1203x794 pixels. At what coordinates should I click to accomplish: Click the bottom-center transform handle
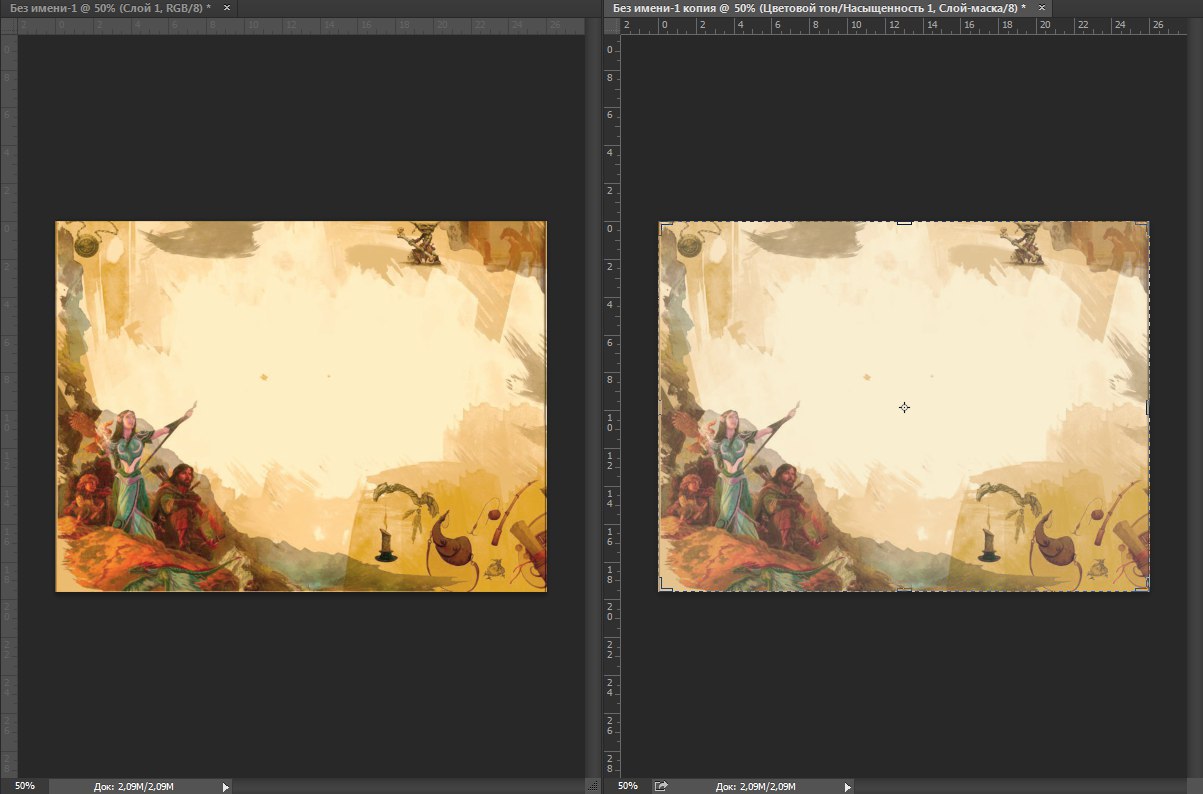point(904,590)
